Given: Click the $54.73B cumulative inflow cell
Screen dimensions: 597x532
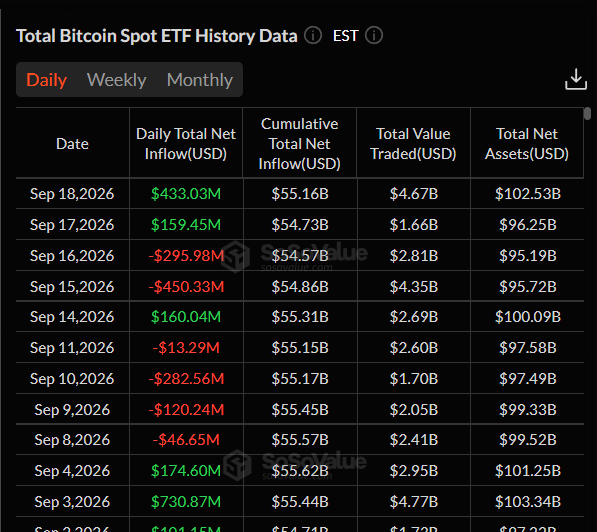Looking at the screenshot, I should point(300,225).
